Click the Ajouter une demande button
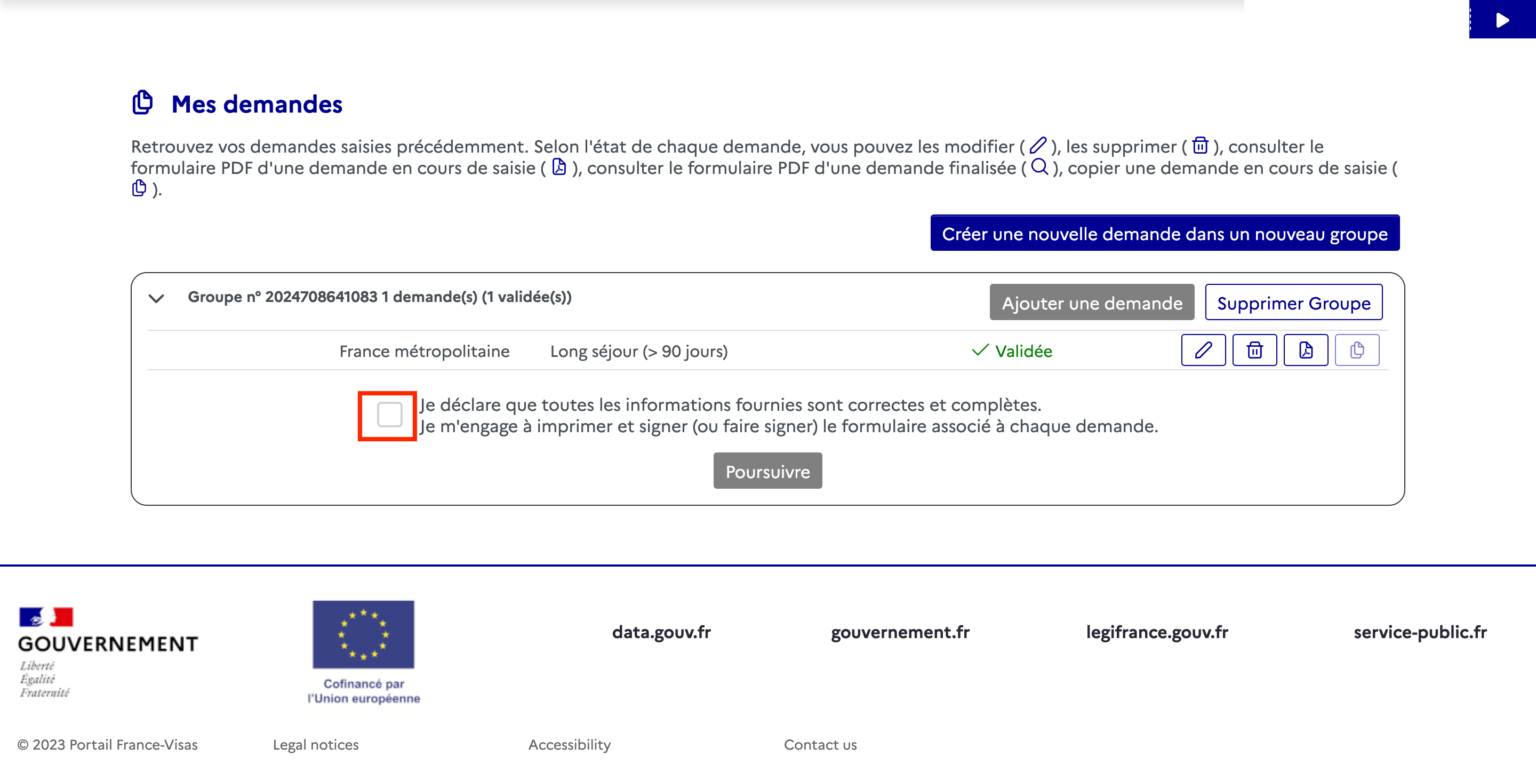This screenshot has width=1536, height=764. coord(1092,303)
